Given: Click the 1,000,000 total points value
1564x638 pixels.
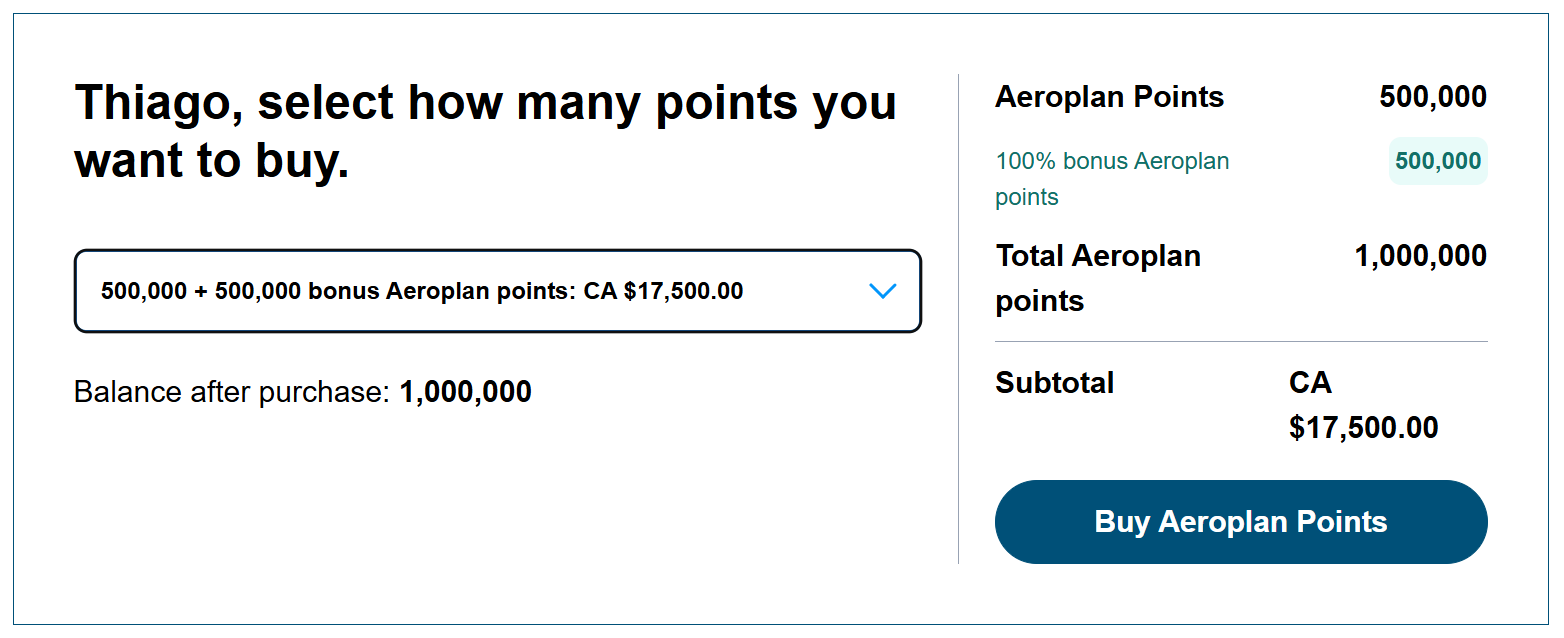Looking at the screenshot, I should pyautogui.click(x=1420, y=256).
